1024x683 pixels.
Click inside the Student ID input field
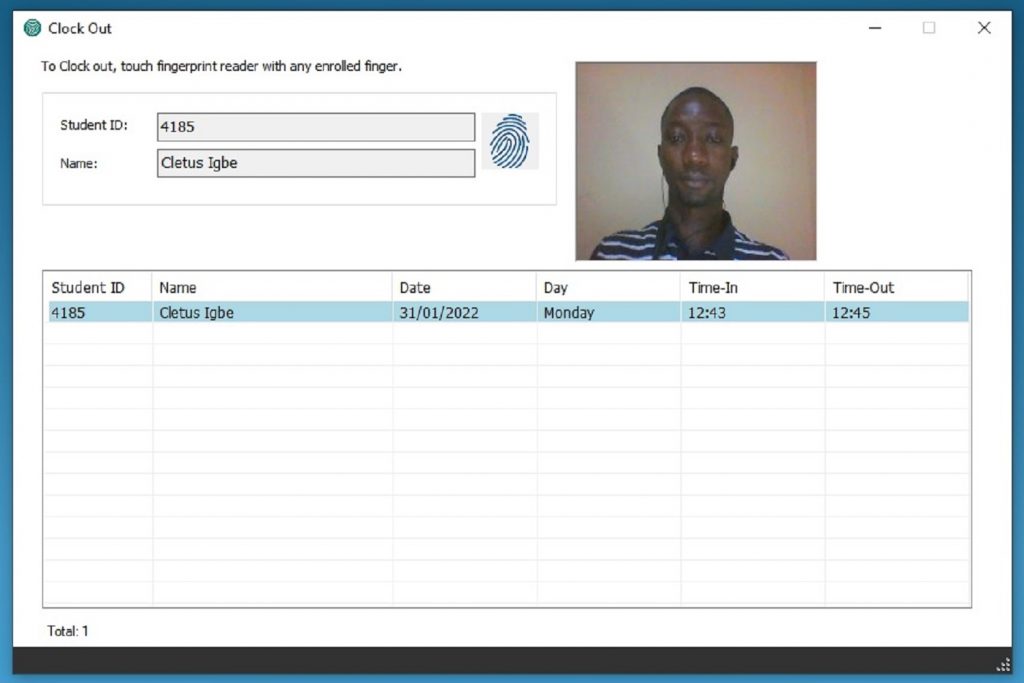(315, 126)
